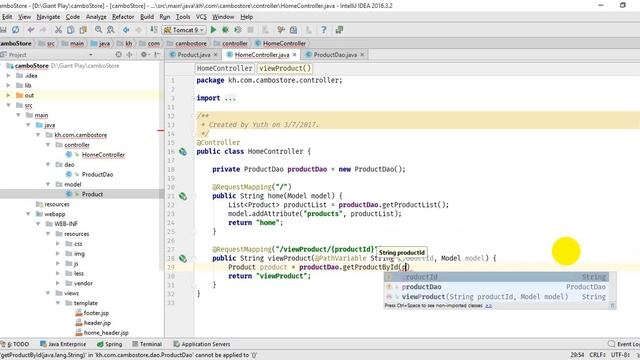Open the Replace toolbar icon
The image size is (640, 360).
[x=111, y=30]
